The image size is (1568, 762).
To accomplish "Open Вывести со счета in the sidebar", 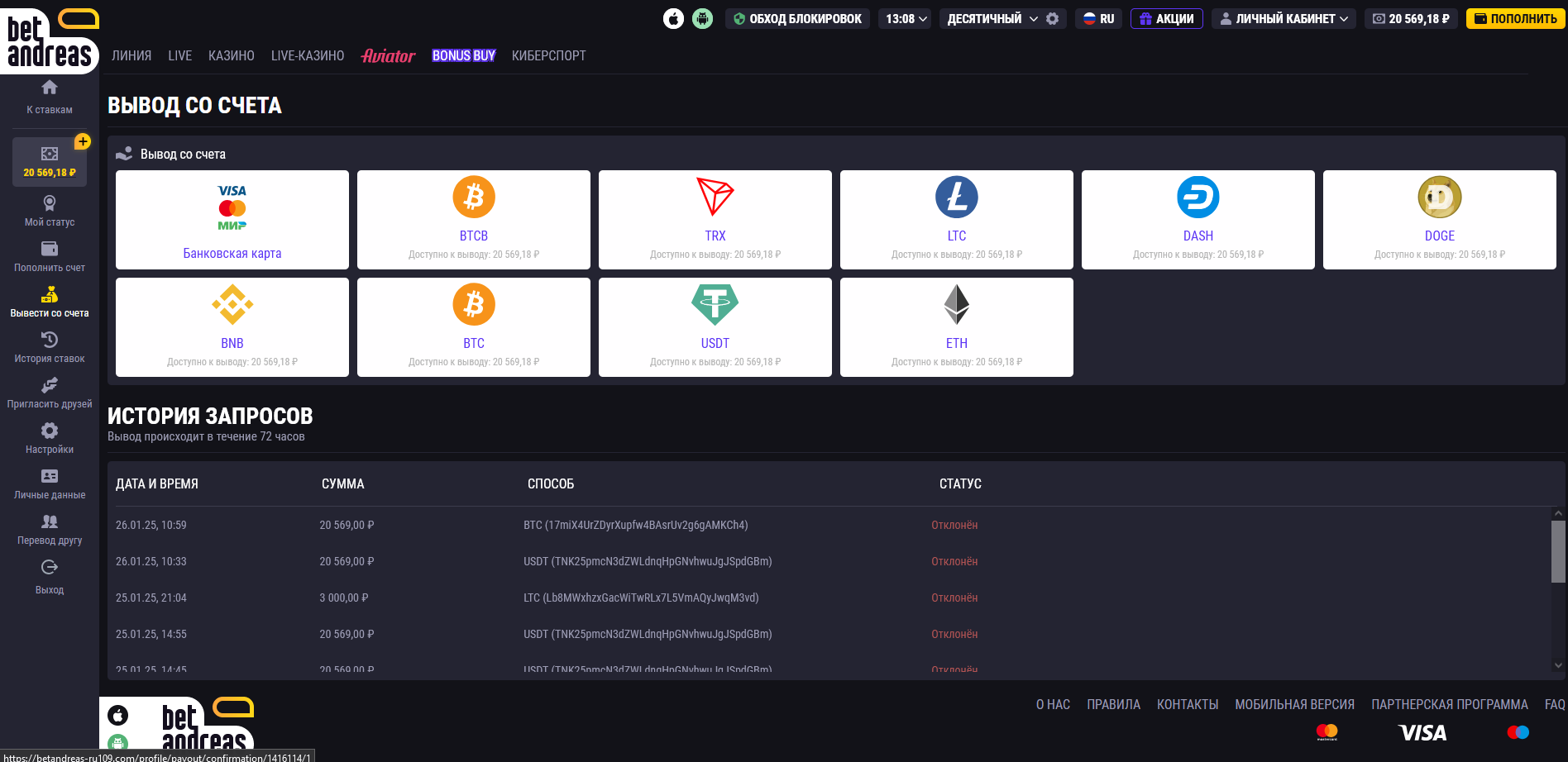I will click(50, 302).
